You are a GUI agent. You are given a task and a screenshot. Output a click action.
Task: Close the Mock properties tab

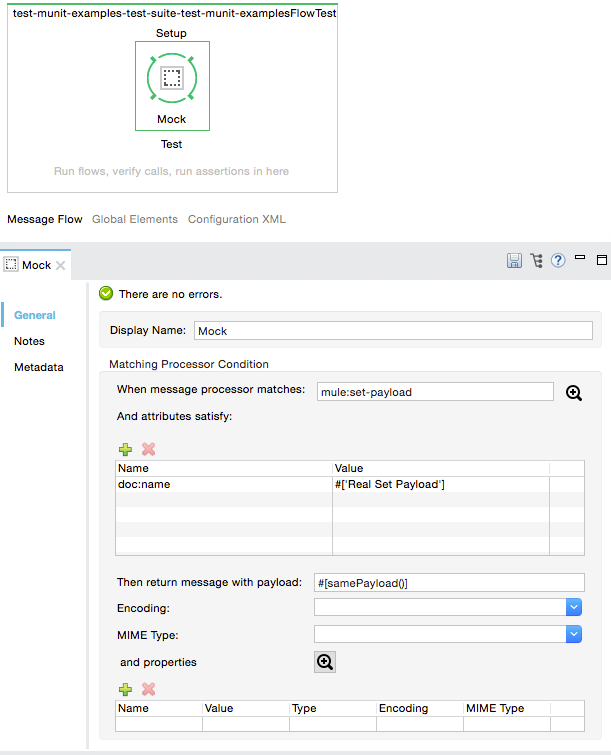pos(60,265)
